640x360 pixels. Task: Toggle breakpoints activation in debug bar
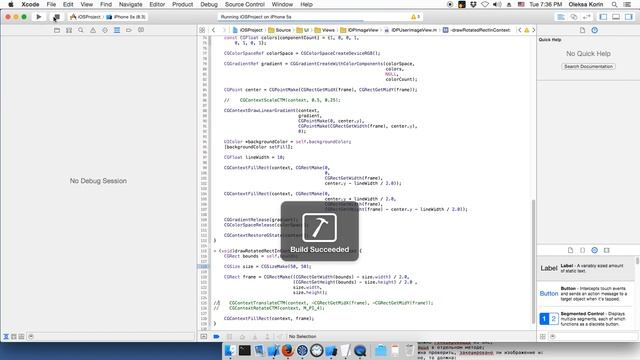[x=216, y=336]
